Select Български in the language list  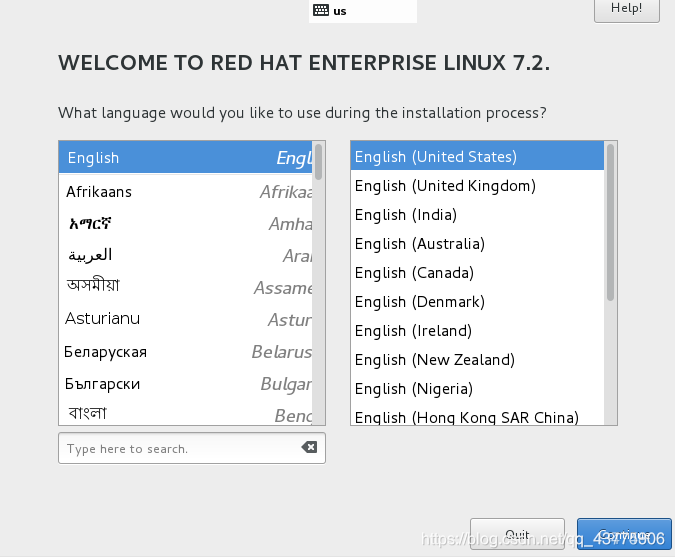pos(186,383)
